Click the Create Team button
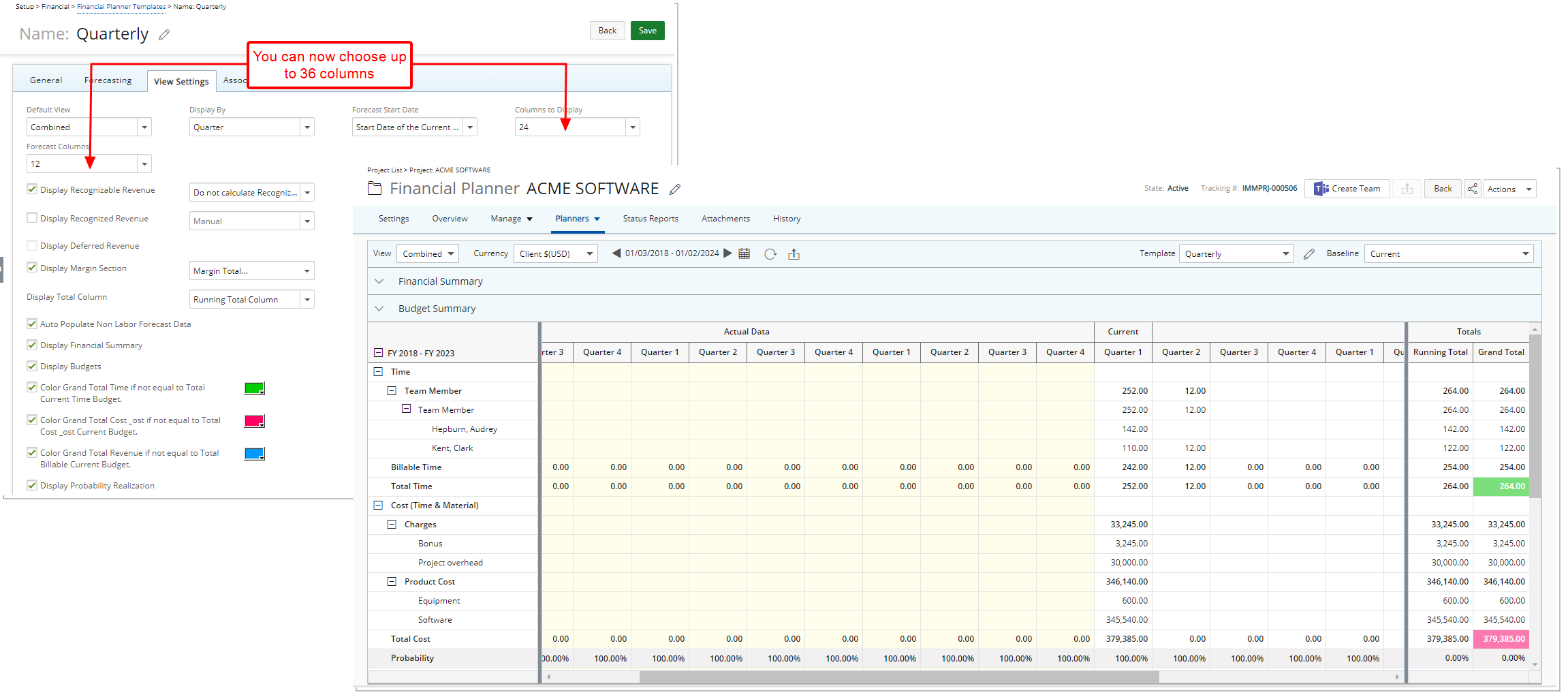Screen dimensions: 1568x699 tap(1347, 189)
